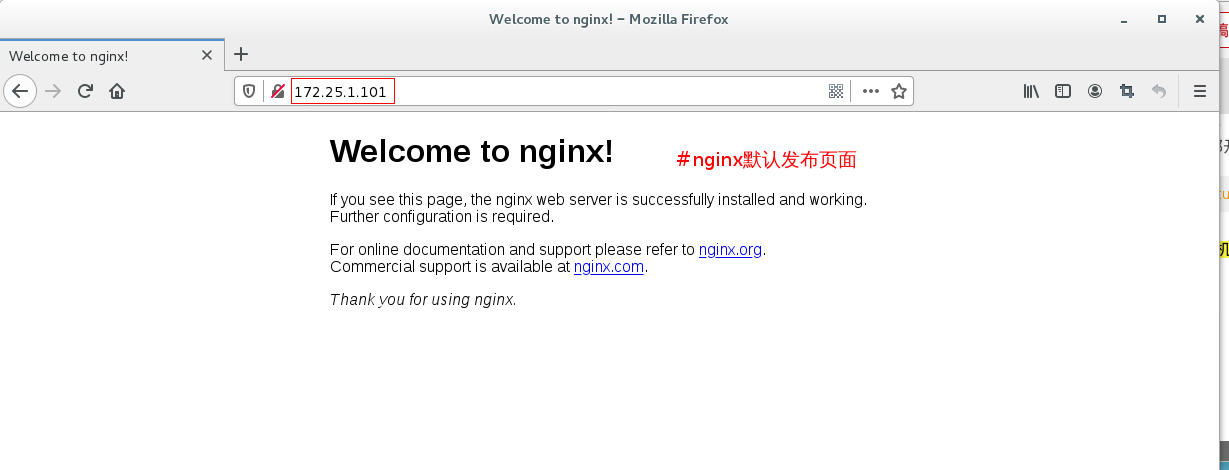Follow the nginx.org link
Viewport: 1229px width, 470px height.
731,250
